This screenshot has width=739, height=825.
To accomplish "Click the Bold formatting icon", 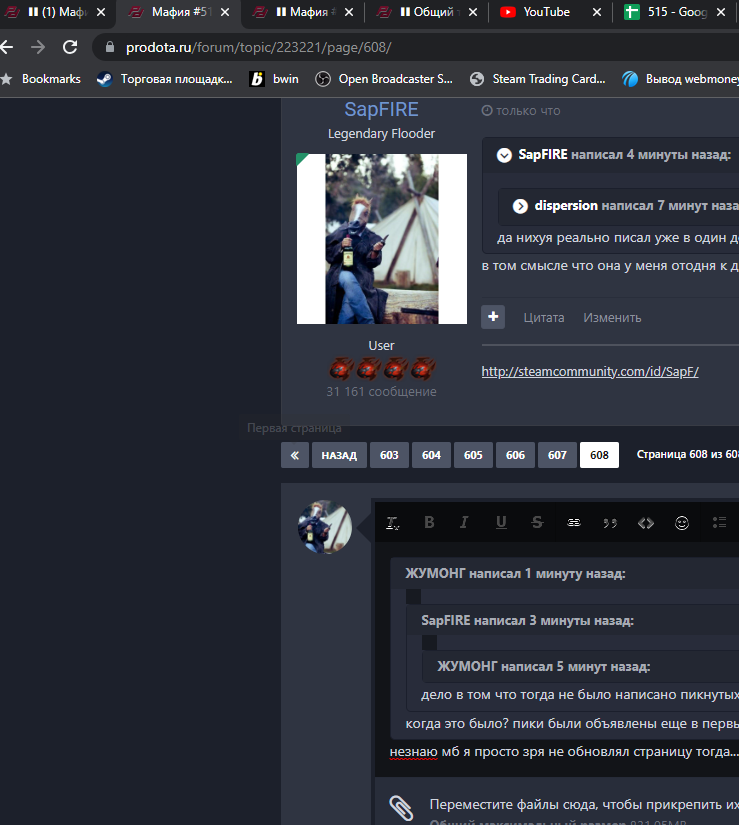I will [x=429, y=522].
